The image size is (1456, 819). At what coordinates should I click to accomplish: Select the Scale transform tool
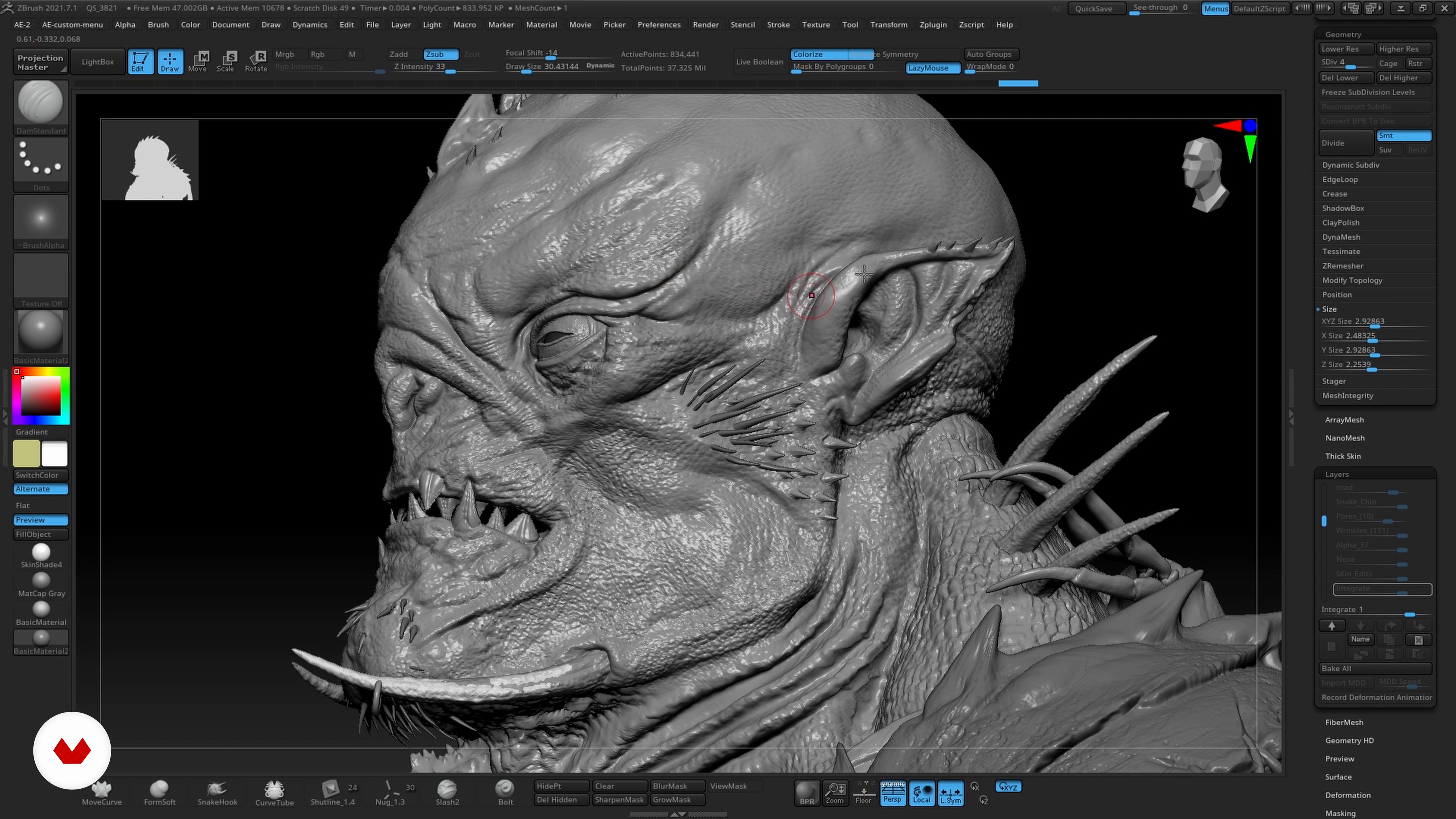(226, 61)
